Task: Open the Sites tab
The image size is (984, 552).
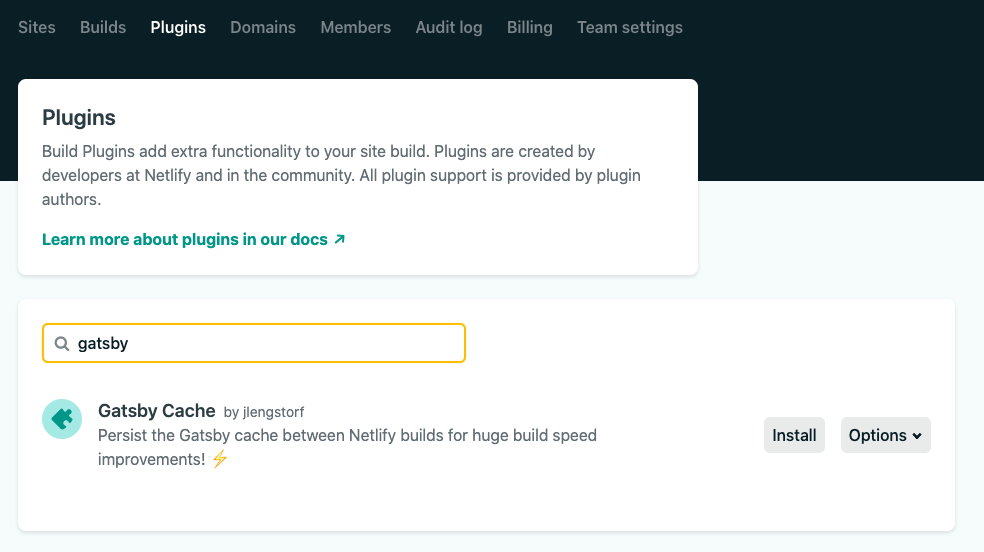Action: point(36,28)
